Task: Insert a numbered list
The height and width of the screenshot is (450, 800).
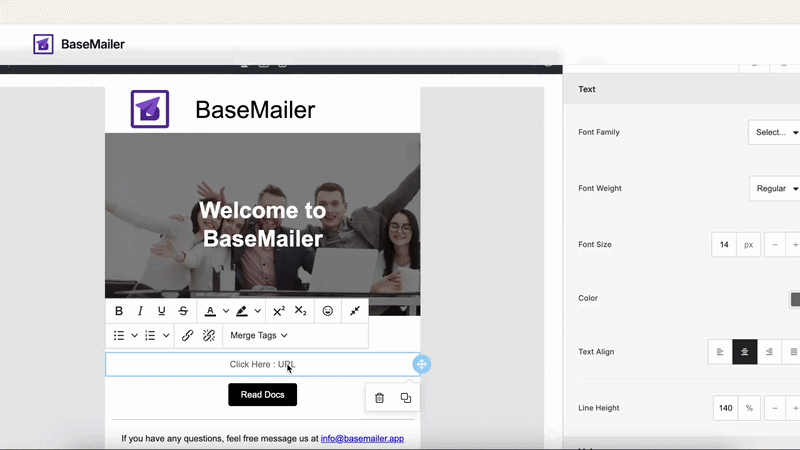Action: [150, 335]
